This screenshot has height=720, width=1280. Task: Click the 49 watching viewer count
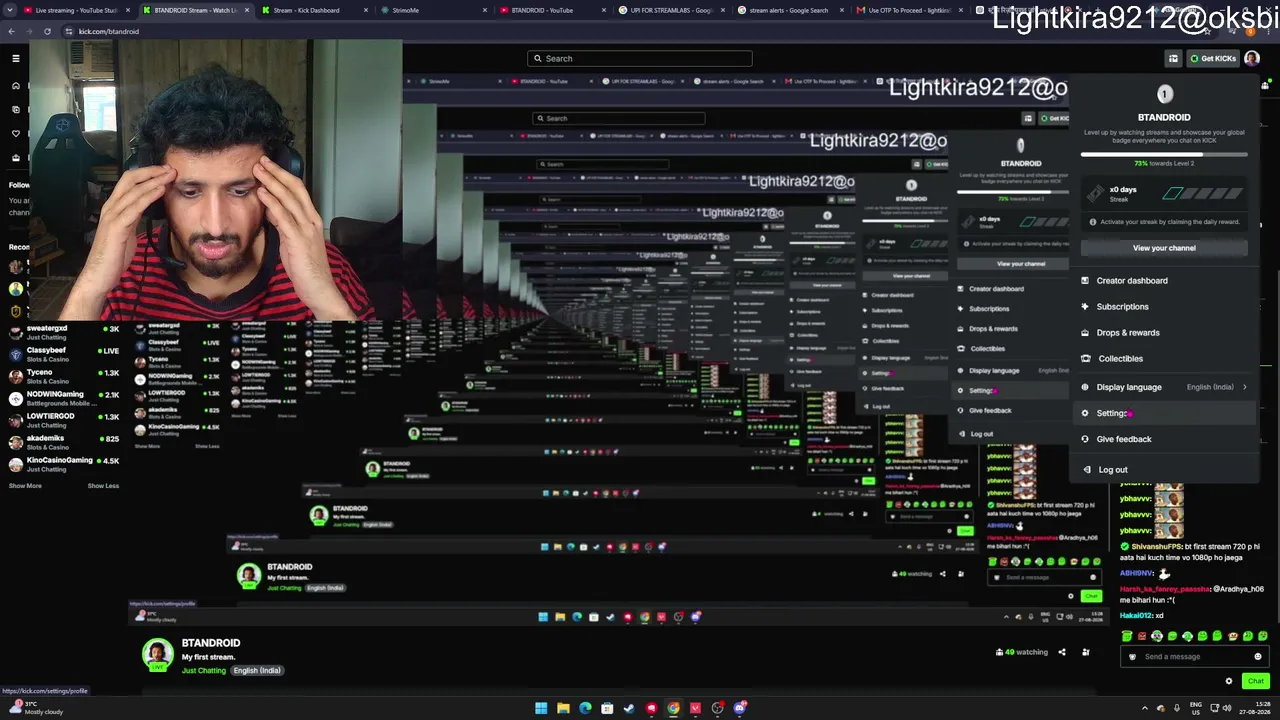tap(1022, 652)
